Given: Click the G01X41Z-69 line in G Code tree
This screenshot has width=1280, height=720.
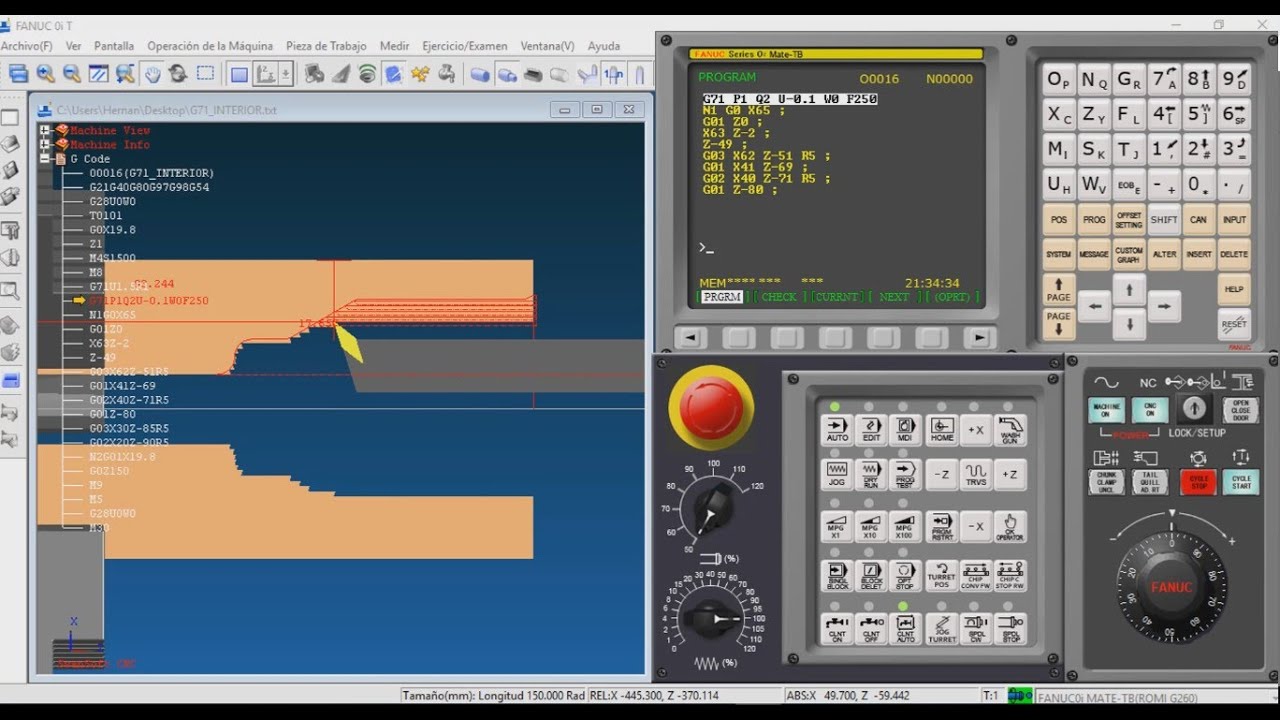Looking at the screenshot, I should click(x=122, y=386).
